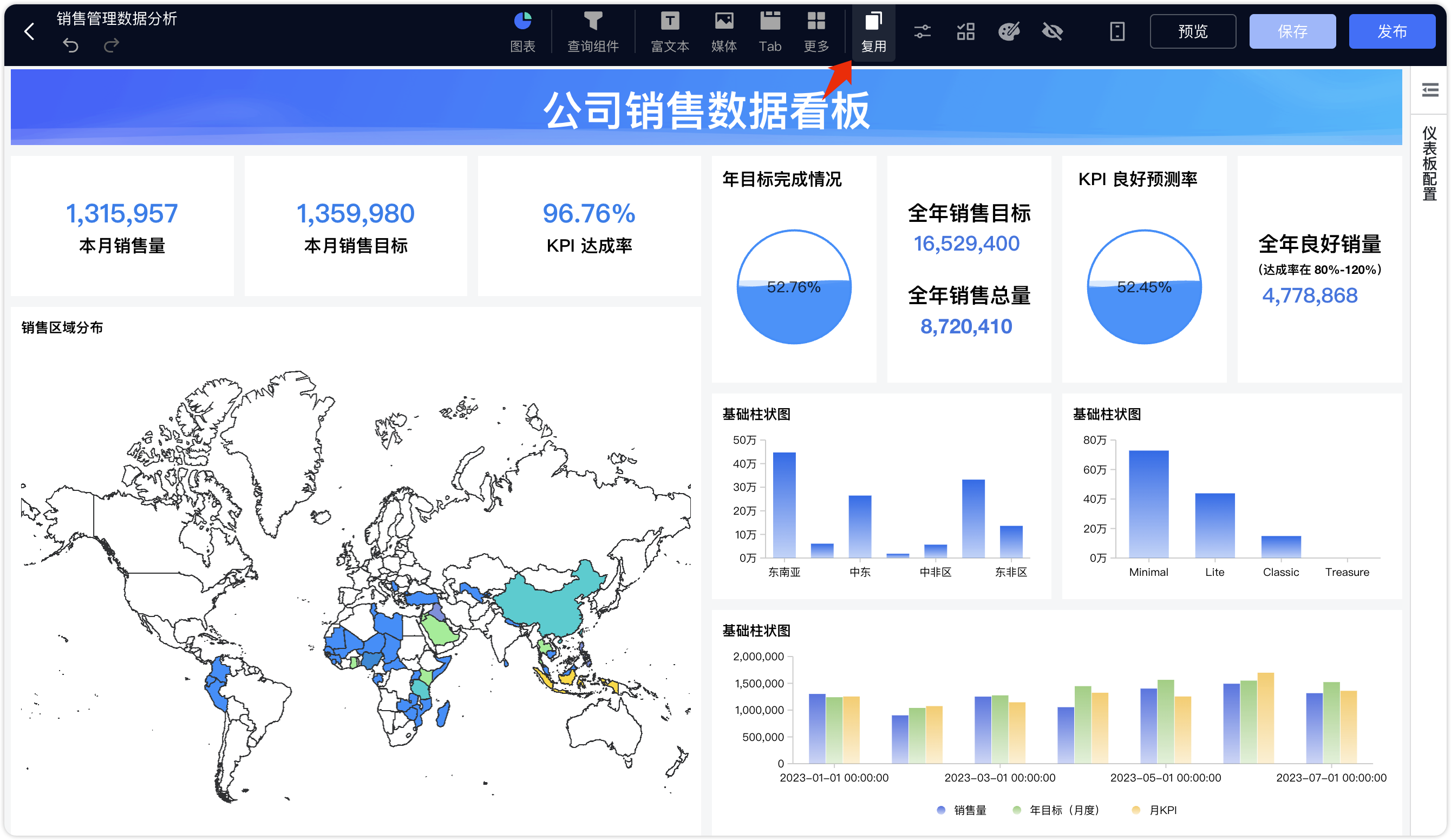The height and width of the screenshot is (840, 1451).
Task: Open the 图表 chart component menu
Action: tap(522, 32)
